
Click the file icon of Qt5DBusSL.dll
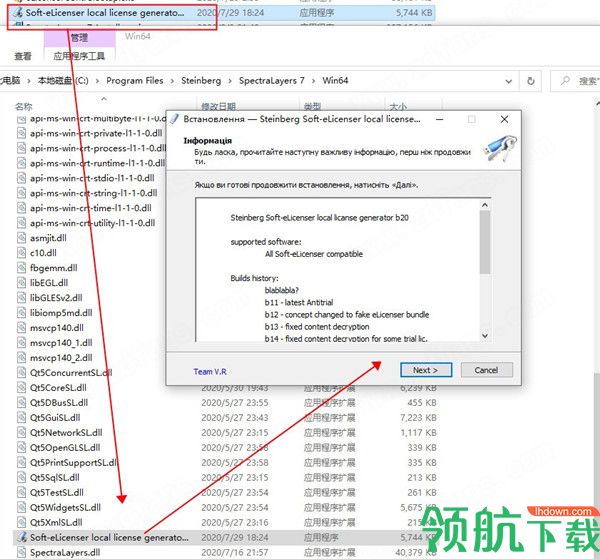21,402
